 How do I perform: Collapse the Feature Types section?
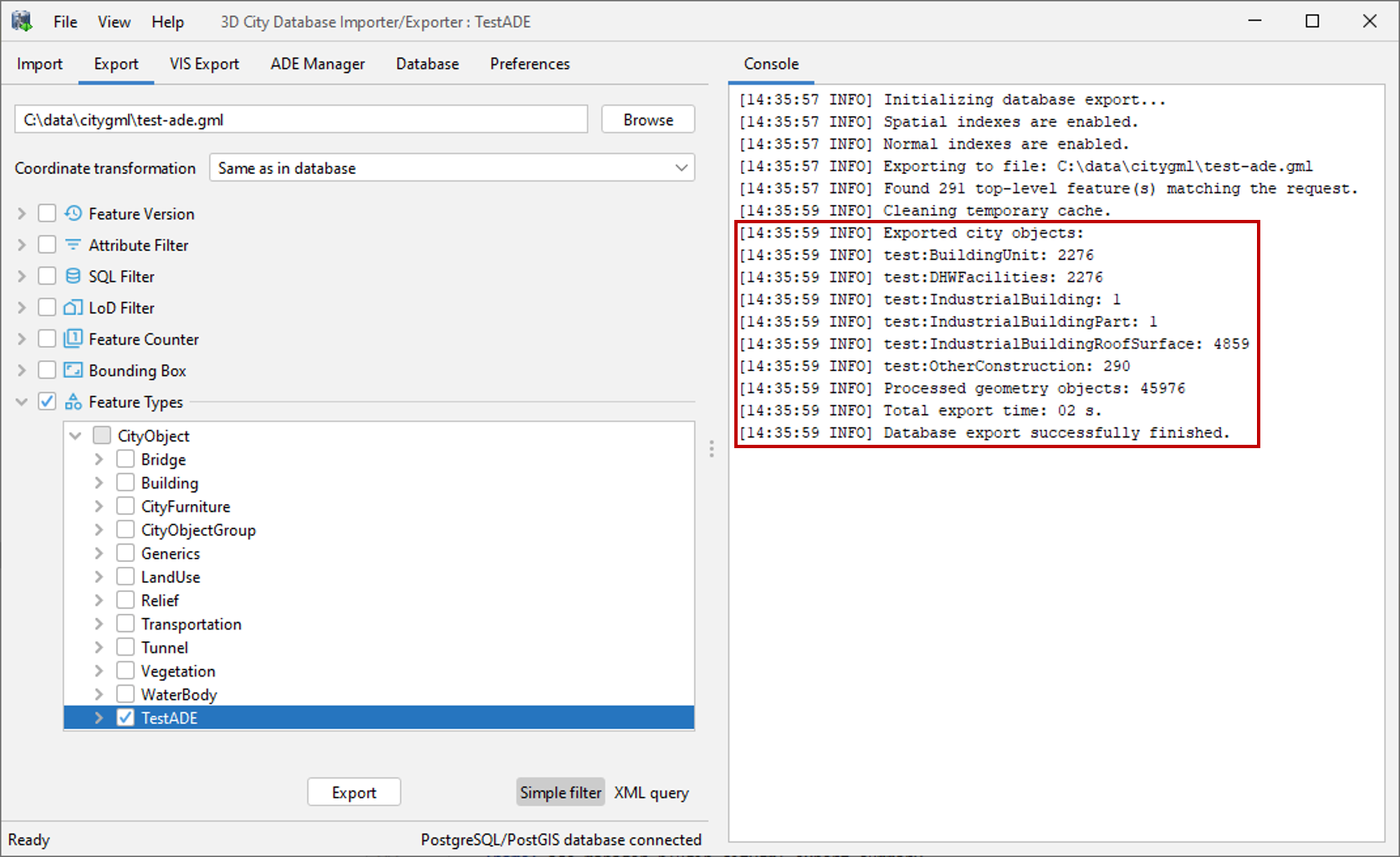click(22, 402)
